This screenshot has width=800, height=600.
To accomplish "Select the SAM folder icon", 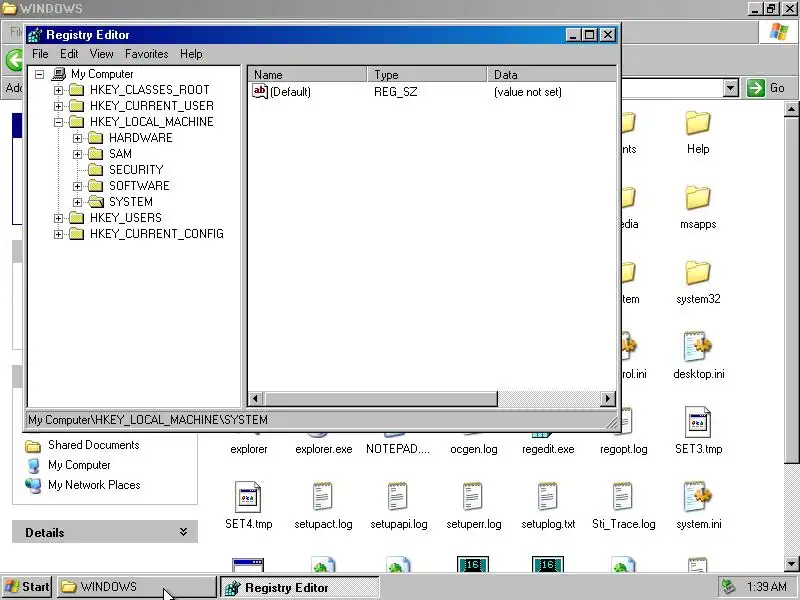I will (x=95, y=154).
